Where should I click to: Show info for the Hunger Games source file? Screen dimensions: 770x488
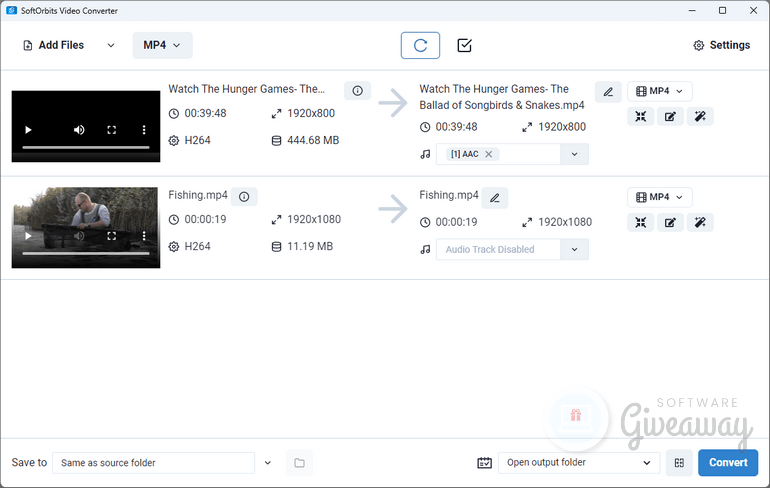(x=358, y=90)
